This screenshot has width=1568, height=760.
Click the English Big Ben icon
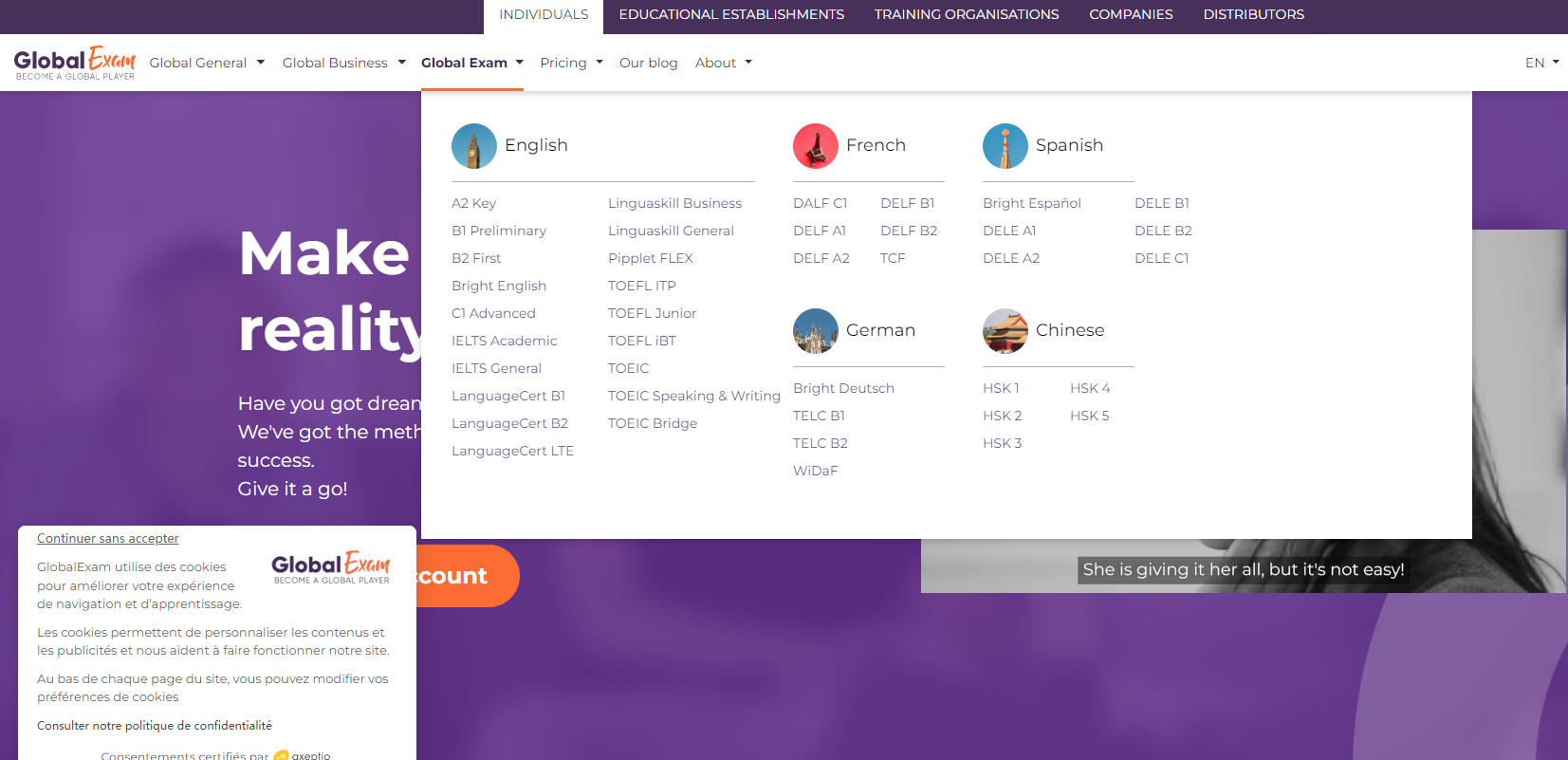[x=473, y=146]
